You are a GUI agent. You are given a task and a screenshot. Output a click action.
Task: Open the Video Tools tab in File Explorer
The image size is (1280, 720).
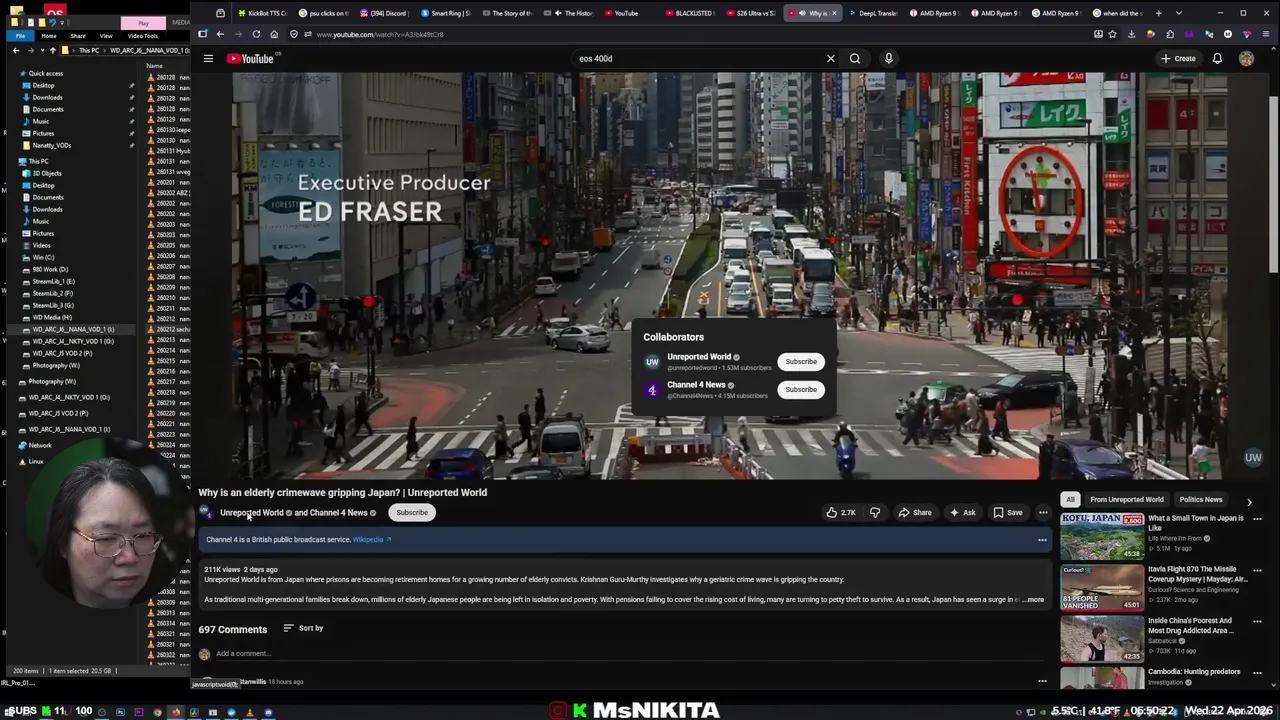tap(142, 36)
